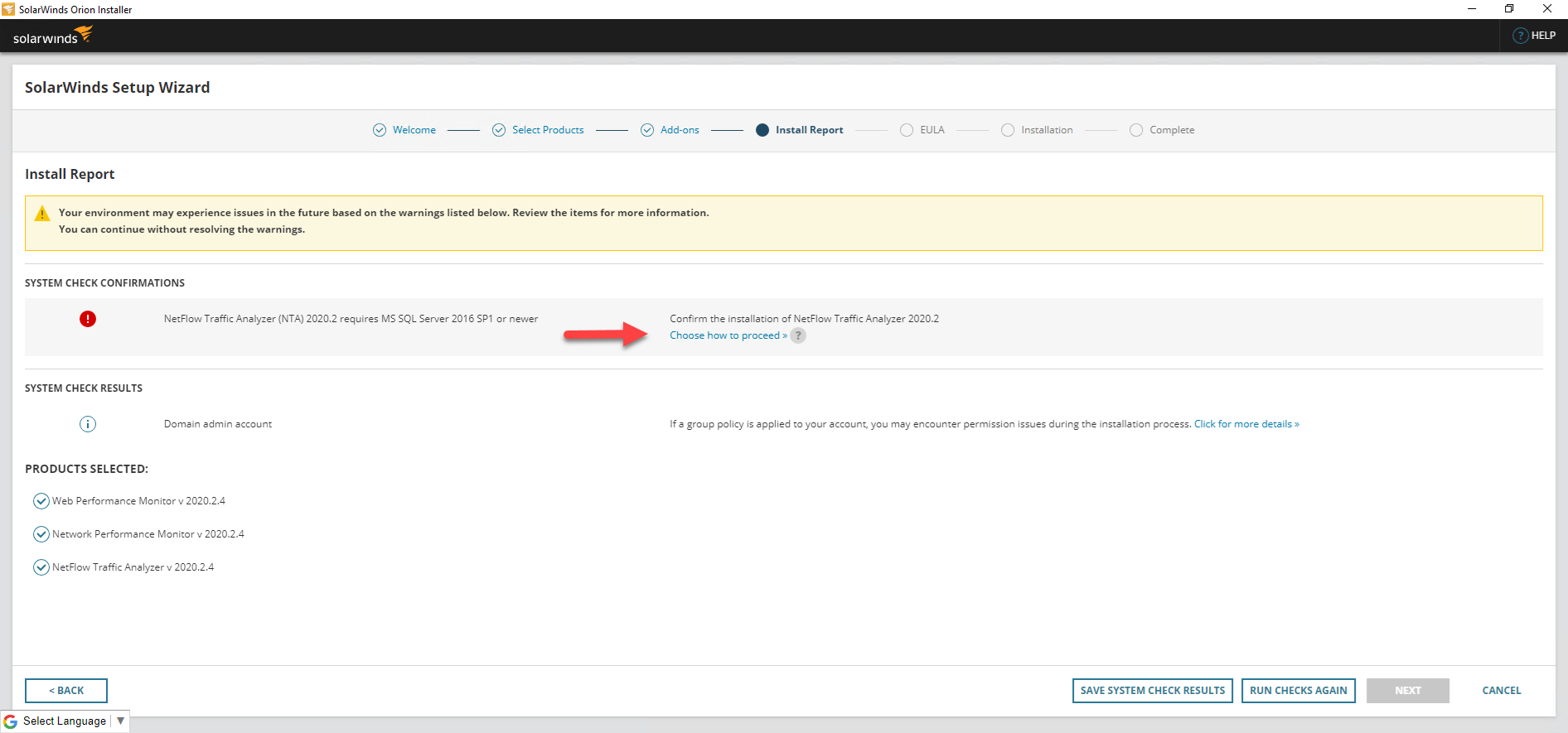Screen dimensions: 1568x733
Task: Restore down the installer window
Action: click(1509, 9)
